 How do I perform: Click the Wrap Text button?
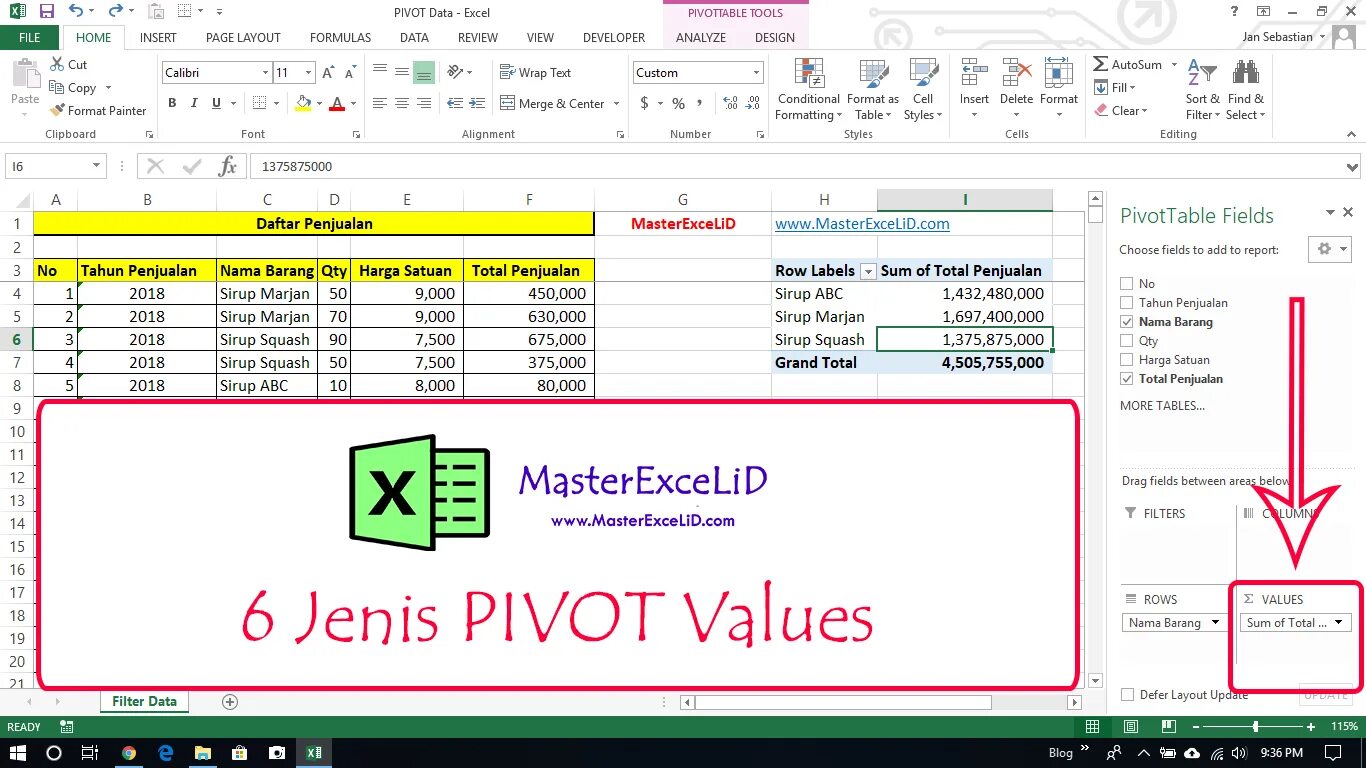536,73
